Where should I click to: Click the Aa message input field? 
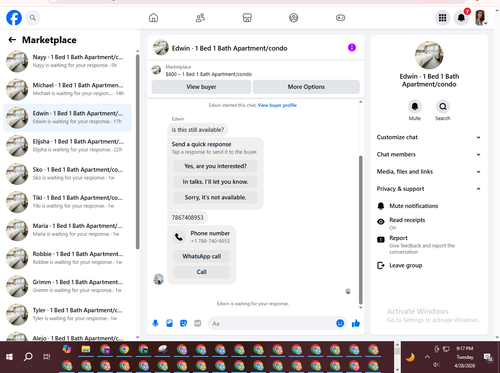click(x=272, y=323)
